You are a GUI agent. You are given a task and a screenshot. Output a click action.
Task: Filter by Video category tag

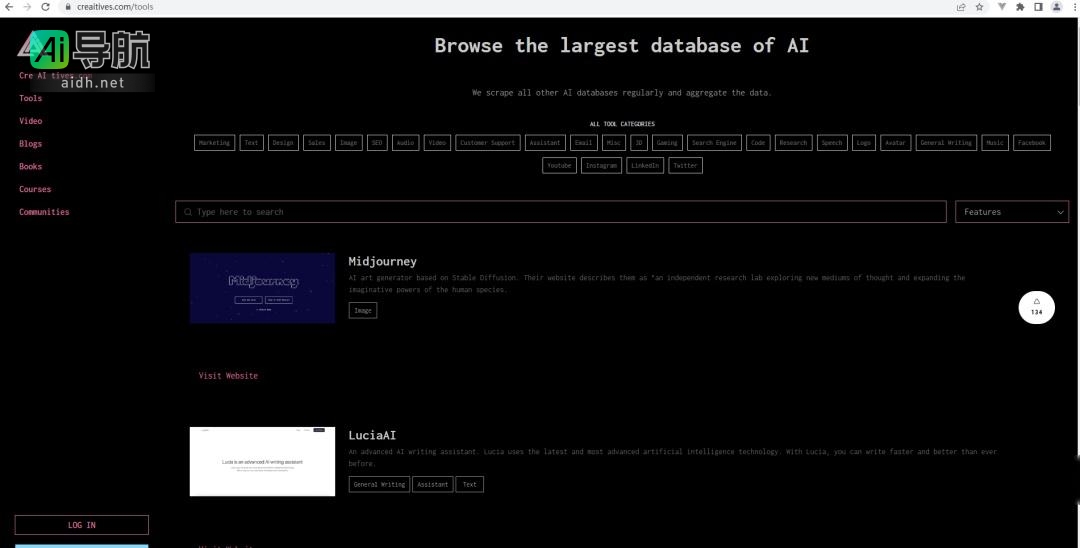click(x=437, y=143)
